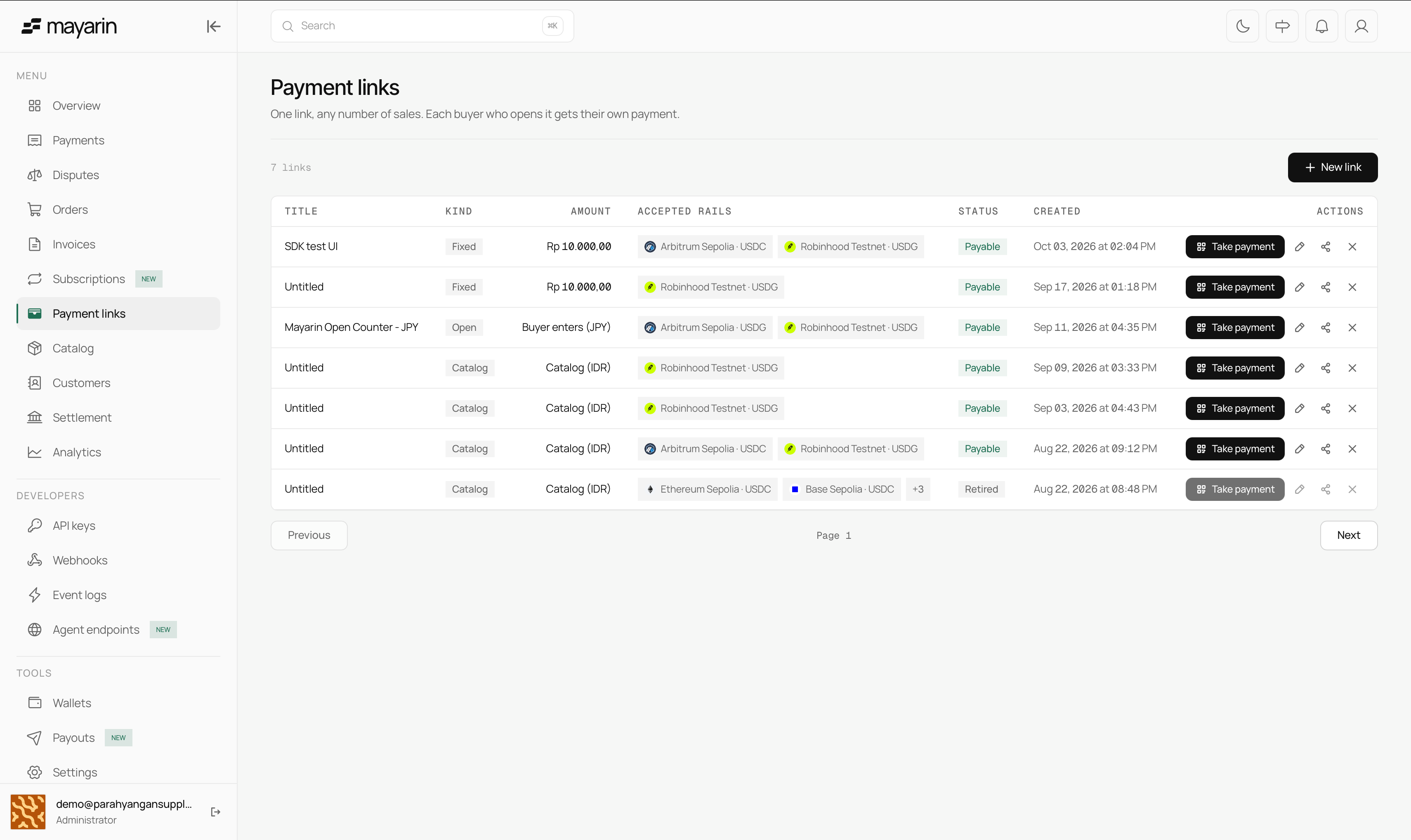Take payment for SDK test UI

click(x=1234, y=247)
